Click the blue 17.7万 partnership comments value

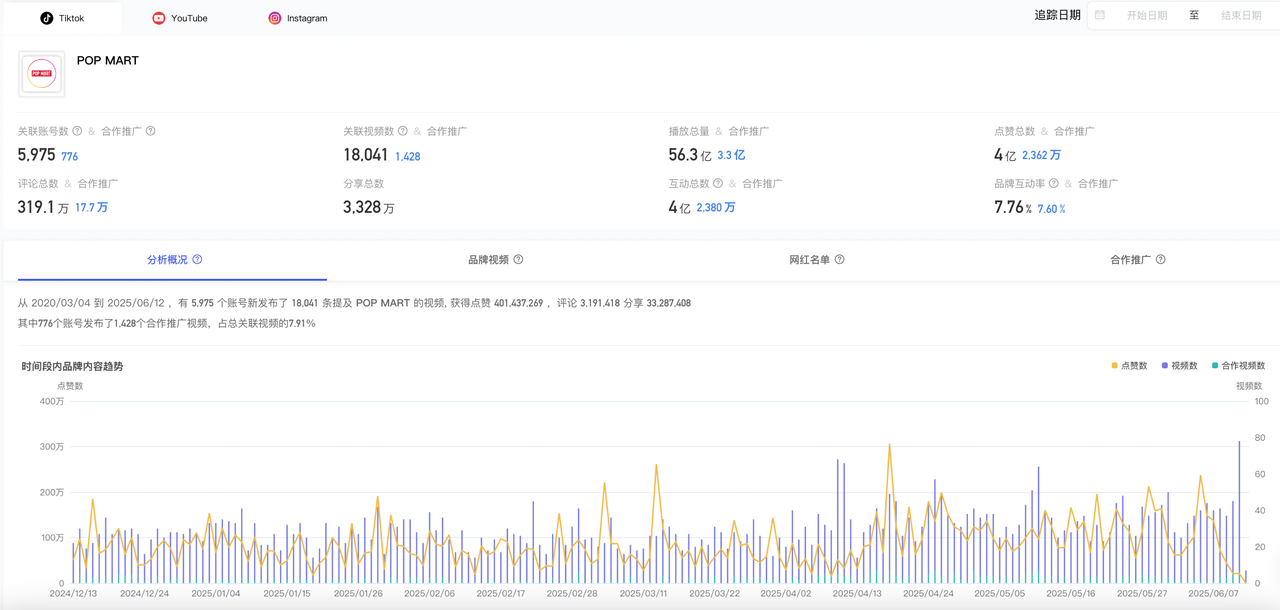pos(91,207)
